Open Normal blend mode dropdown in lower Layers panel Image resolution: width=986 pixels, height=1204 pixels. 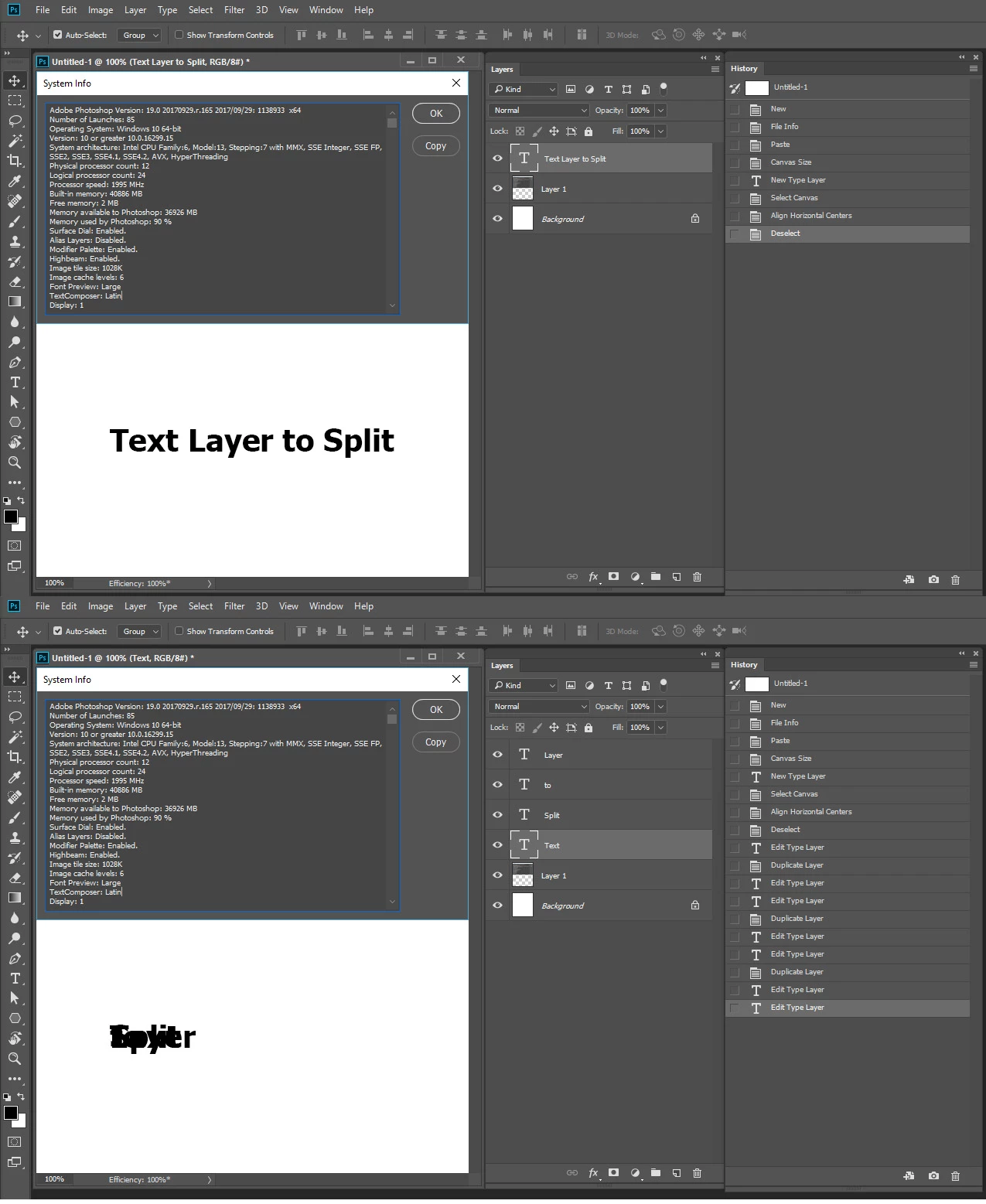539,707
